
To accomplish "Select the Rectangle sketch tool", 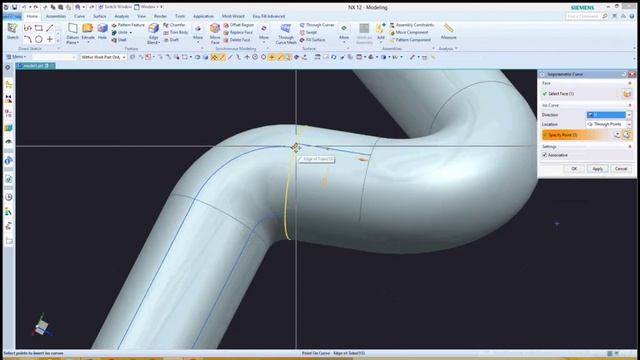I will coord(38,28).
